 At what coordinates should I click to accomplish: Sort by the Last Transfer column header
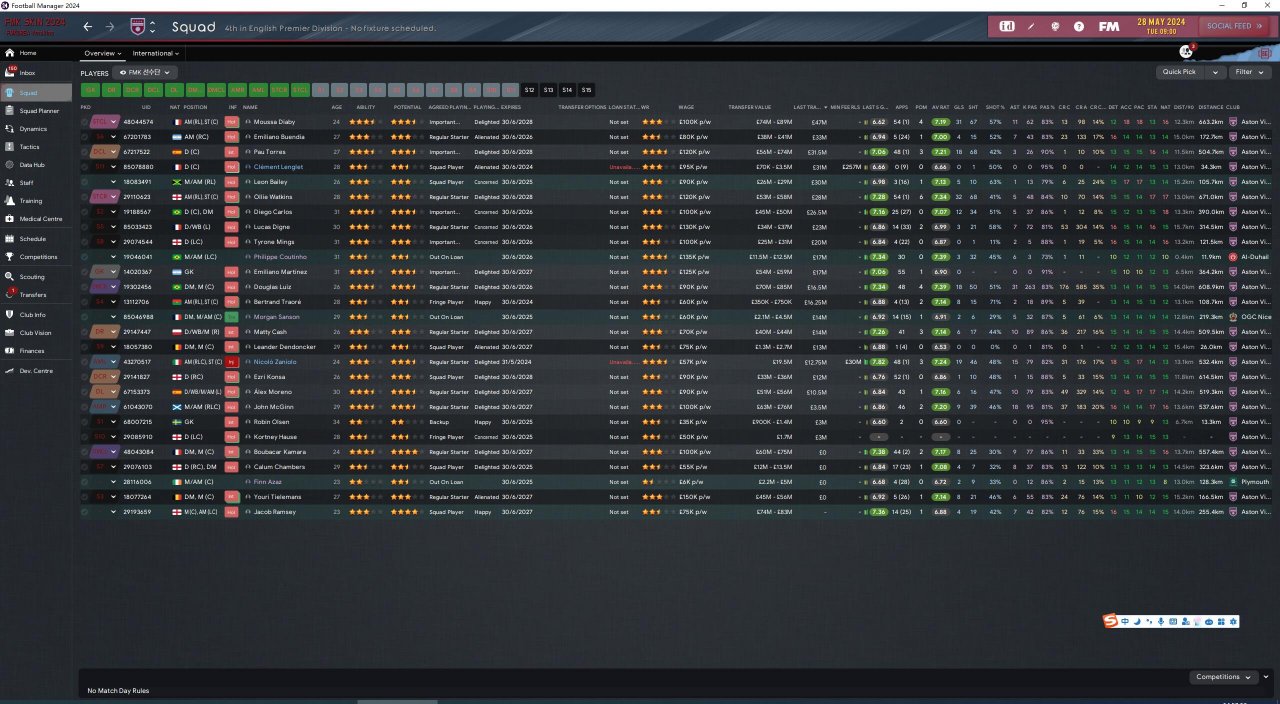pyautogui.click(x=807, y=107)
